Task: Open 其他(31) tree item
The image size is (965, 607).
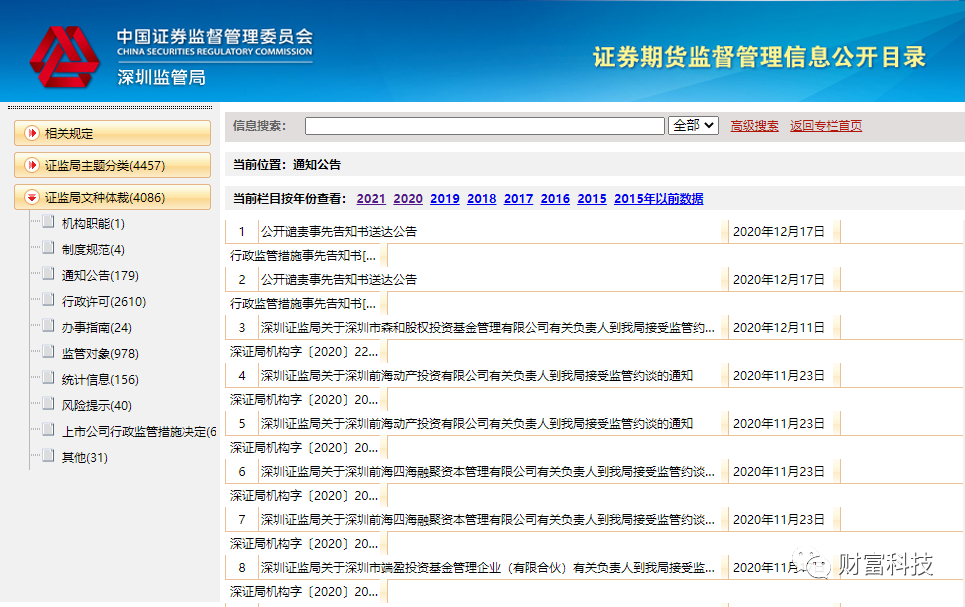Action: click(x=85, y=457)
